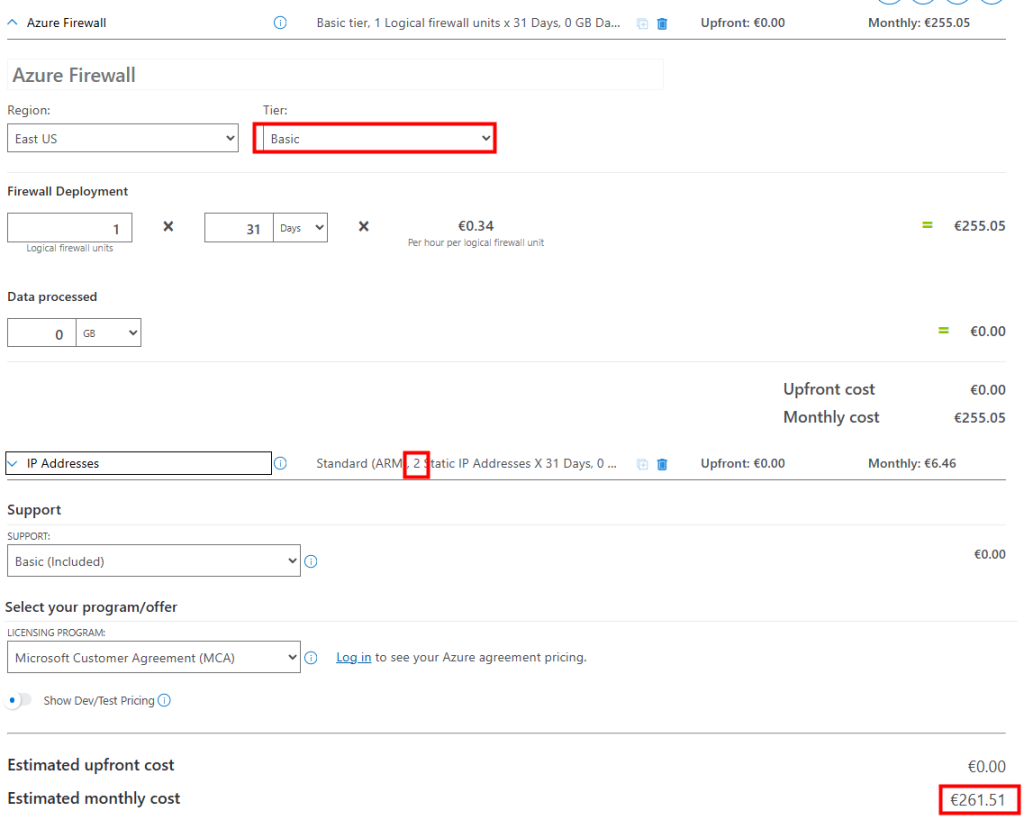This screenshot has height=820, width=1024.
Task: Open the Licensing Program dropdown
Action: (153, 657)
